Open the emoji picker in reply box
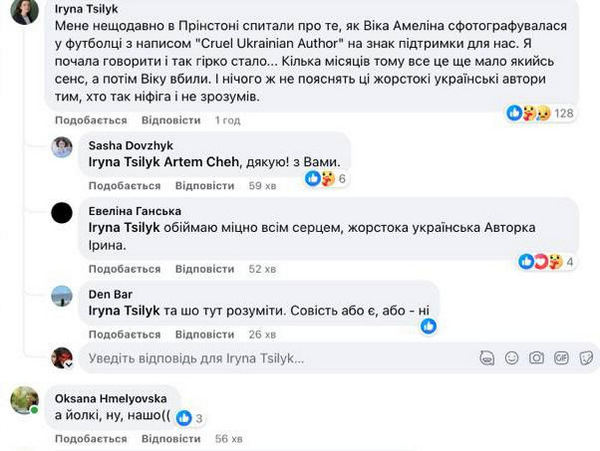 click(x=512, y=358)
